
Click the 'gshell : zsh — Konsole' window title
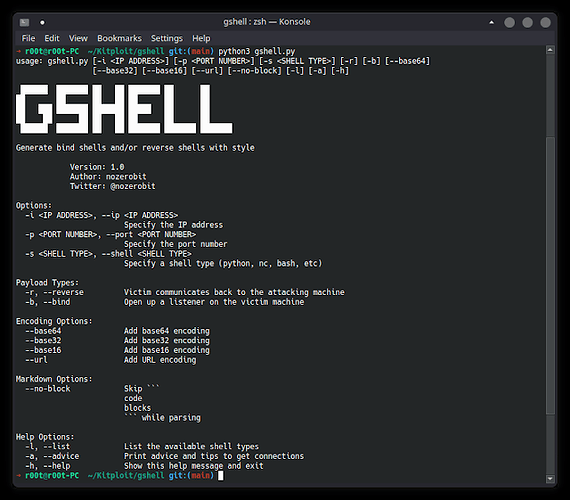coord(267,22)
